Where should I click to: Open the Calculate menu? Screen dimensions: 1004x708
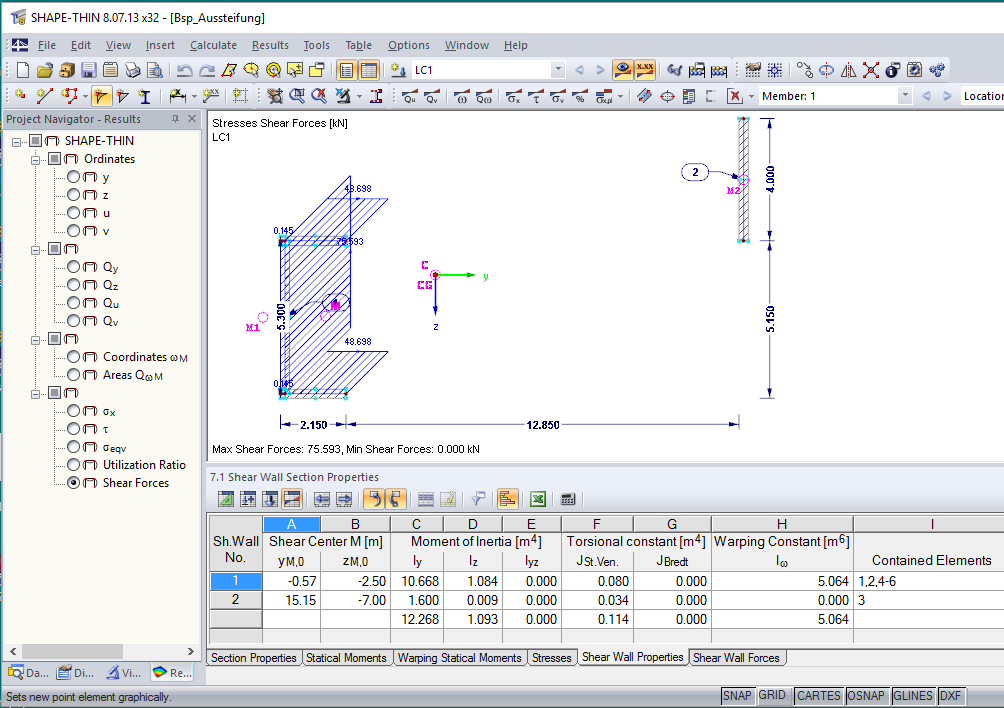tap(213, 45)
